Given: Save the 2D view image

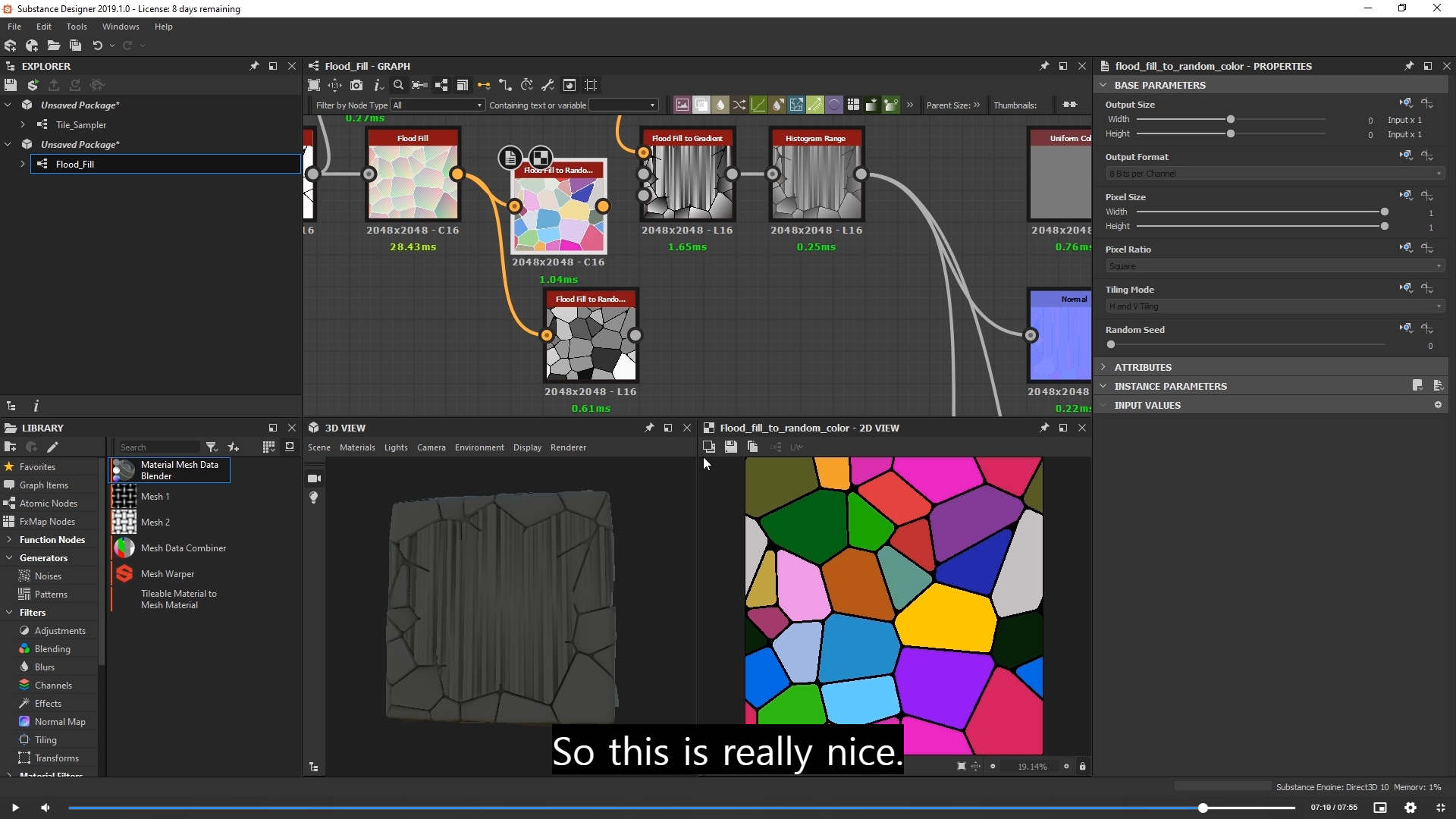Looking at the screenshot, I should point(730,447).
